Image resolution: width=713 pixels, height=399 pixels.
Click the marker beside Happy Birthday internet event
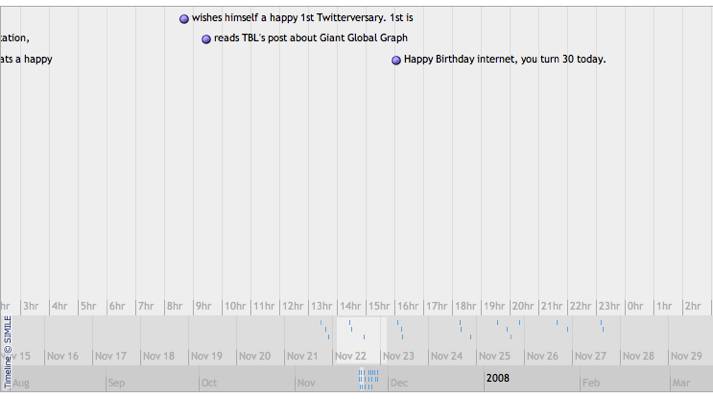pos(396,60)
